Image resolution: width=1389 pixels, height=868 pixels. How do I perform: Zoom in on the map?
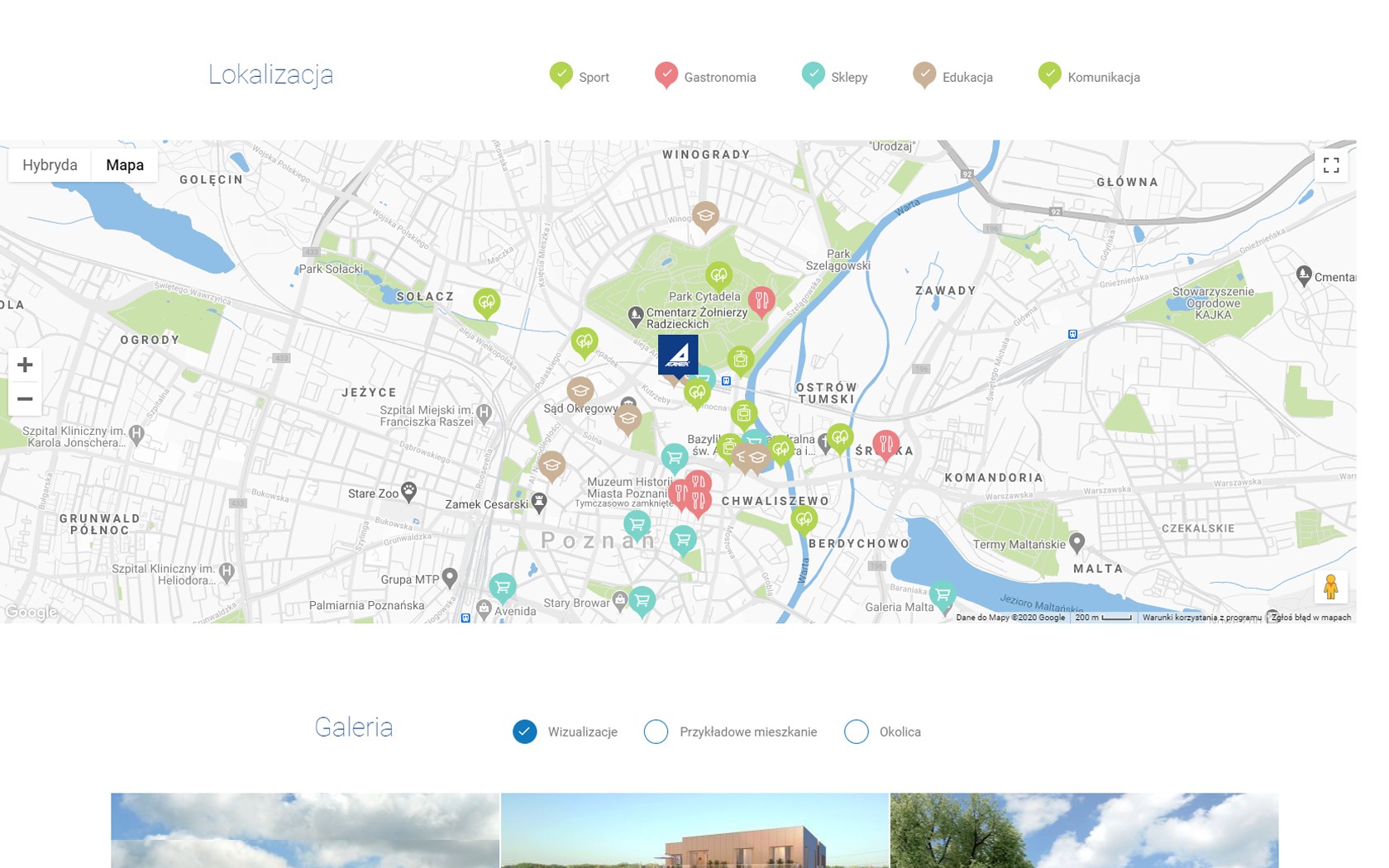(x=26, y=365)
